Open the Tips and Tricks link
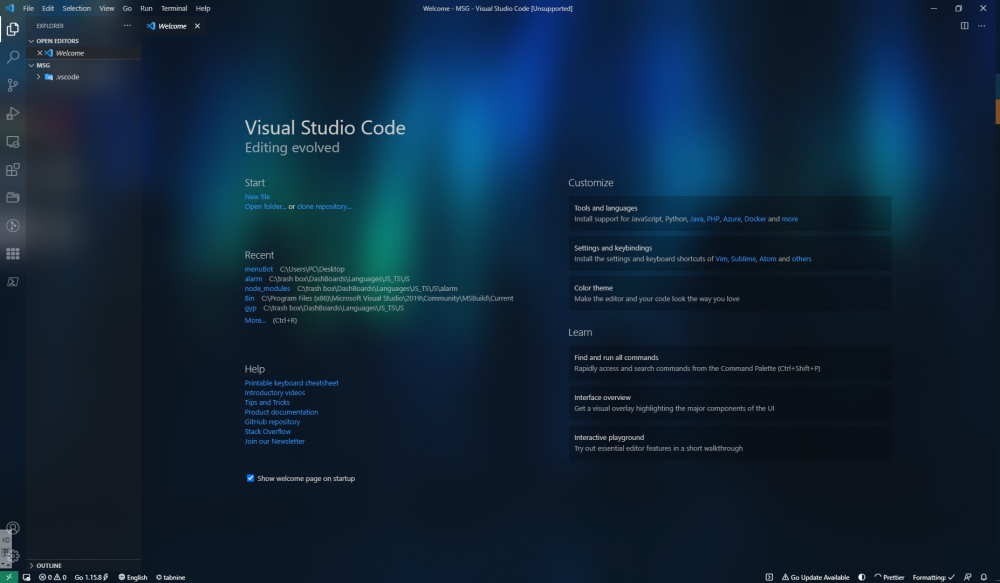 pos(267,402)
